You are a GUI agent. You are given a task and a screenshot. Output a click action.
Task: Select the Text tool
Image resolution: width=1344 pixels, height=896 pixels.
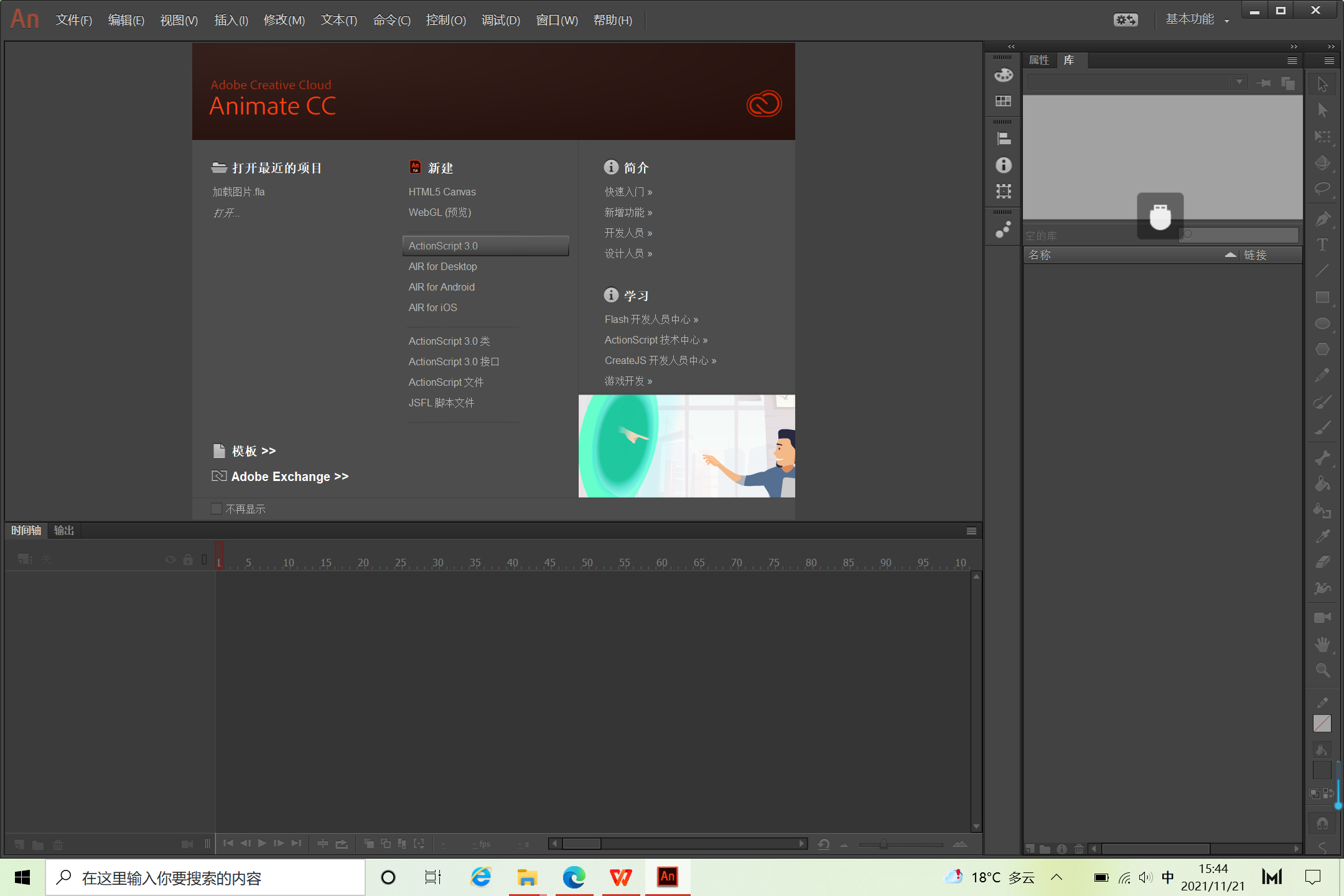pyautogui.click(x=1322, y=245)
